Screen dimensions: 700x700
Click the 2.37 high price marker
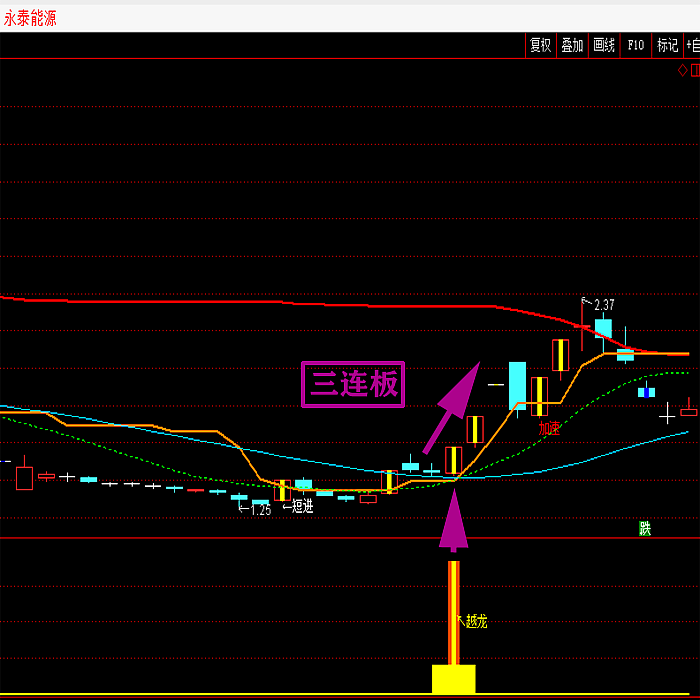[x=604, y=305]
